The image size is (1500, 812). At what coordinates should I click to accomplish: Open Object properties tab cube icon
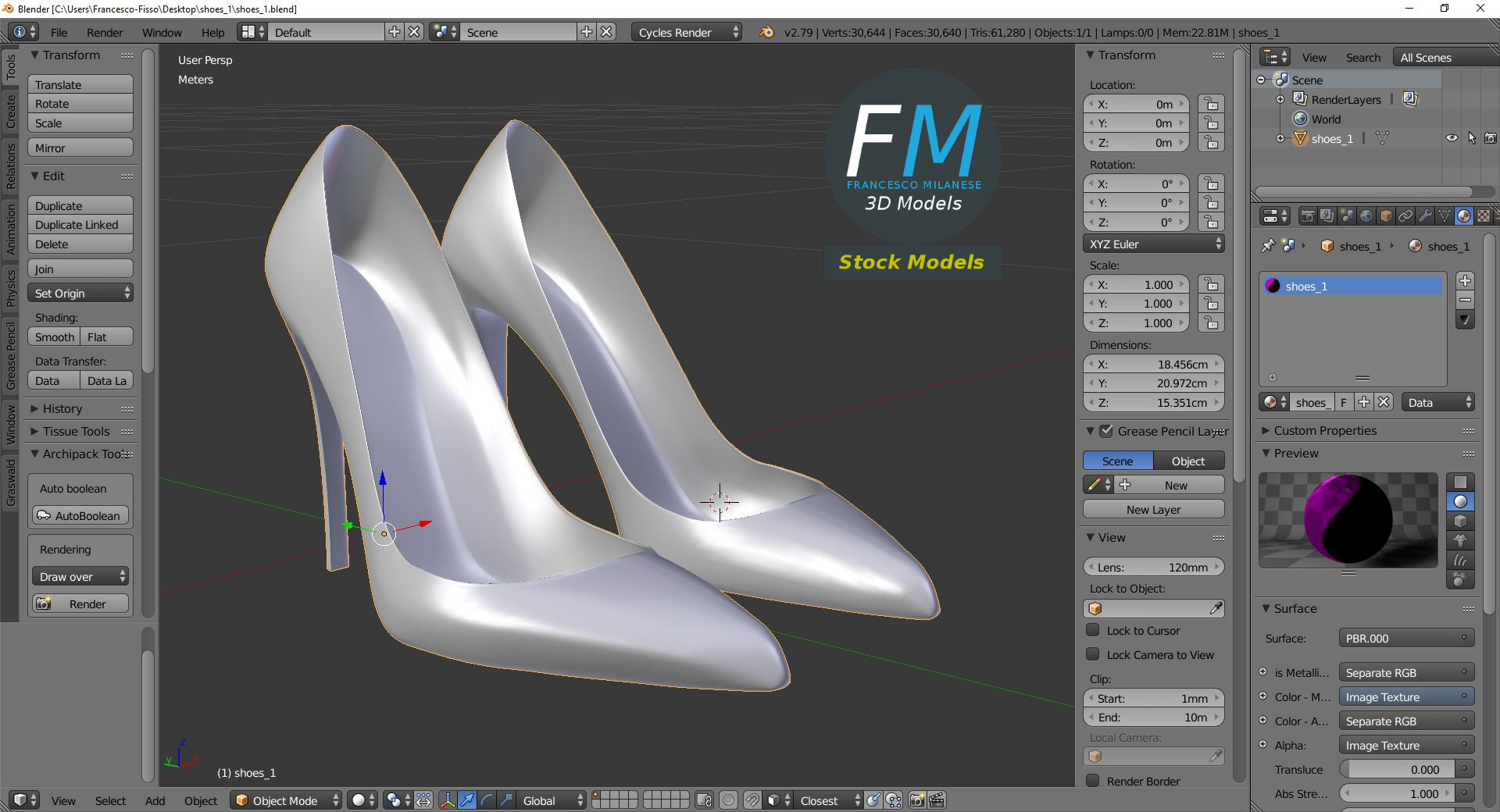point(1386,216)
